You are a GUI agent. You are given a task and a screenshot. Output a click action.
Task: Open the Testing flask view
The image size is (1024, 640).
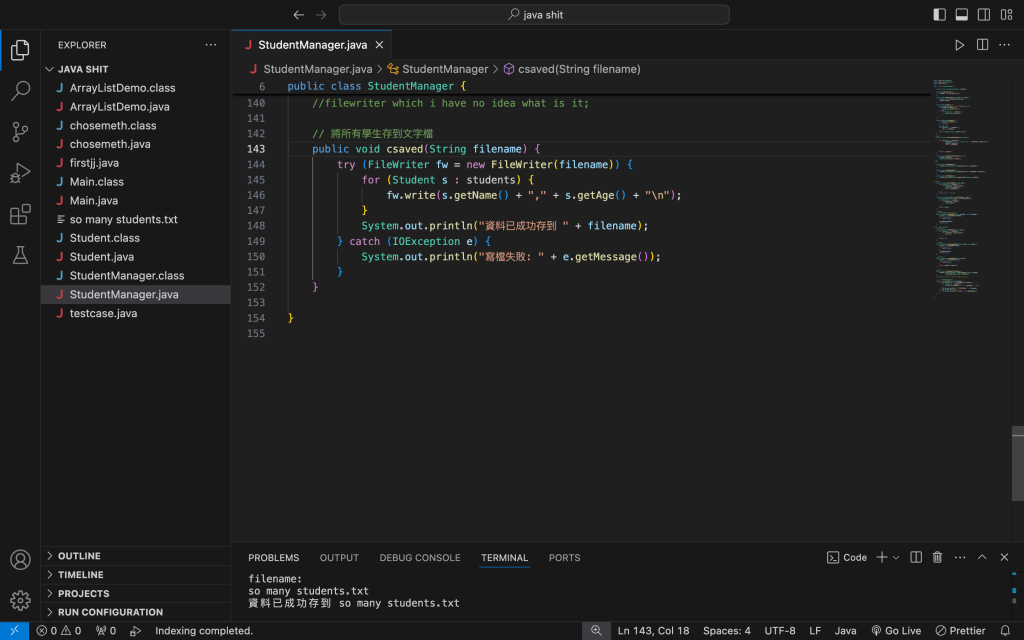[x=20, y=255]
